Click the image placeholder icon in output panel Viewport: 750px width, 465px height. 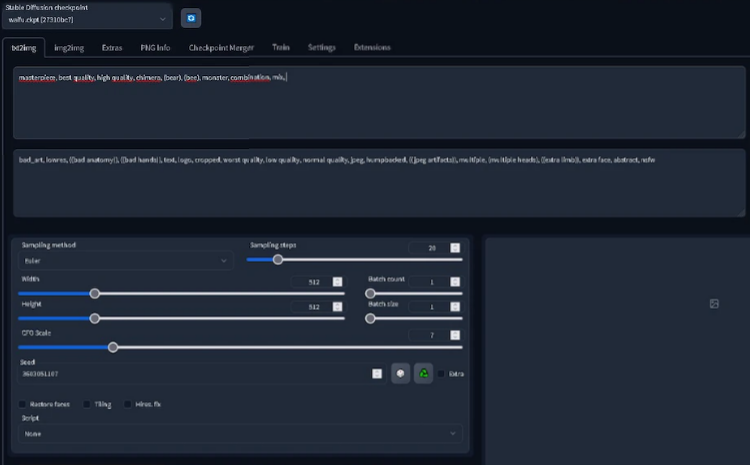click(x=714, y=304)
